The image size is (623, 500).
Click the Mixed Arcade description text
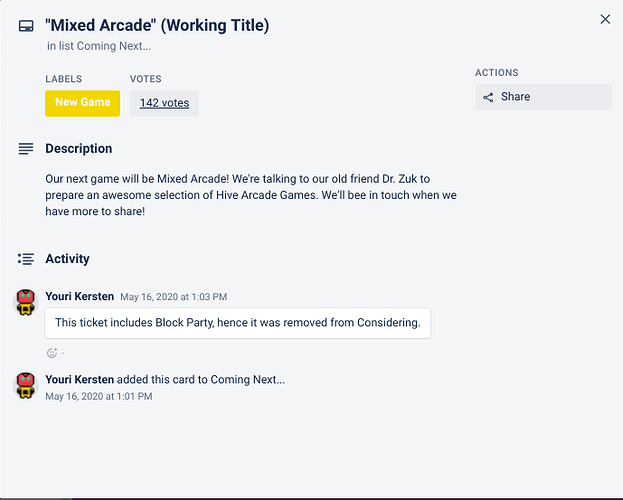(x=251, y=195)
